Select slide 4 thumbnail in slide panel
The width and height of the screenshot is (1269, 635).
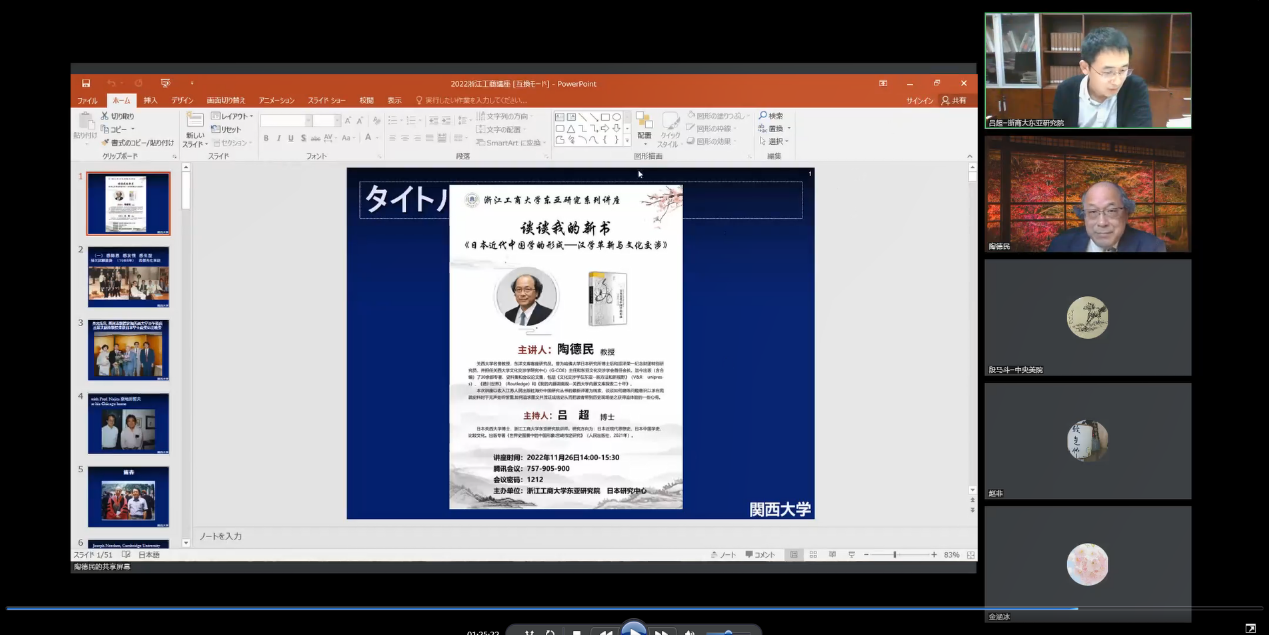(x=128, y=423)
